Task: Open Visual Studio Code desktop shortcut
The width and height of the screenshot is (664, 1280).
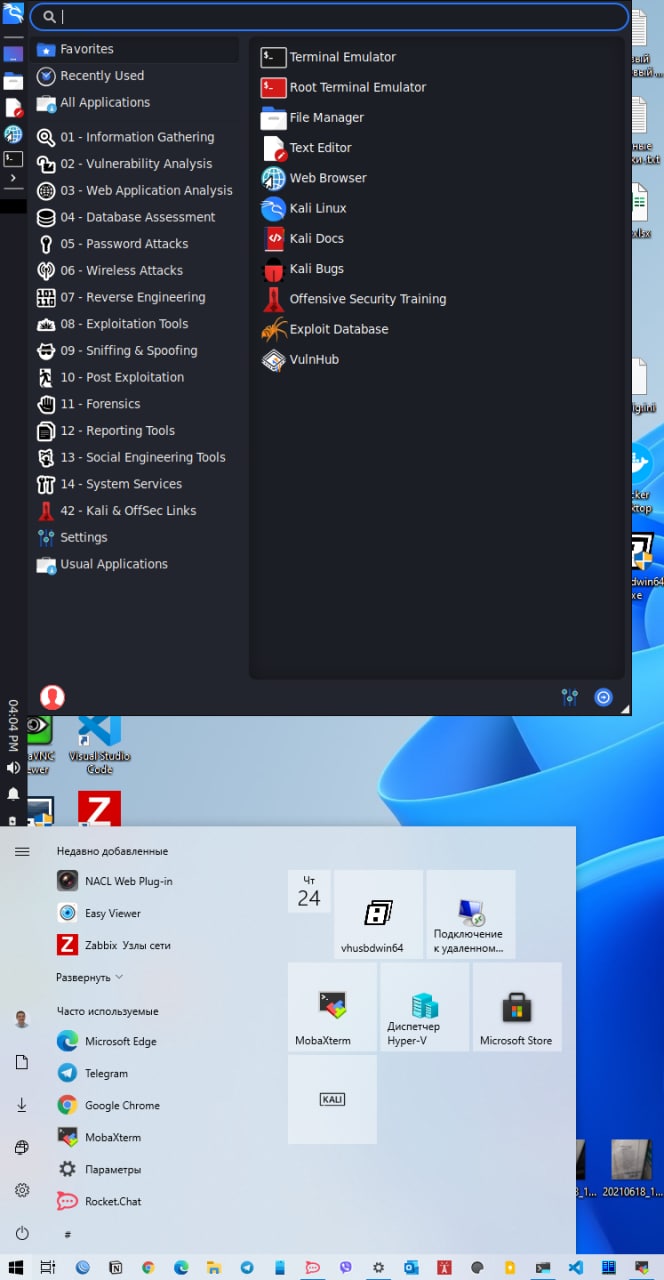Action: click(x=99, y=743)
